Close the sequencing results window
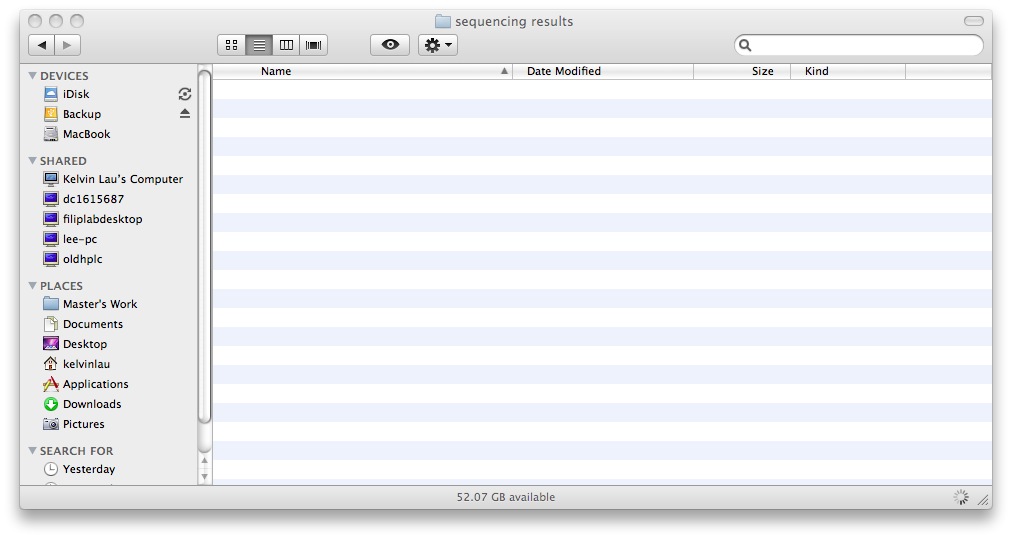The image size is (1012, 539). pos(35,21)
